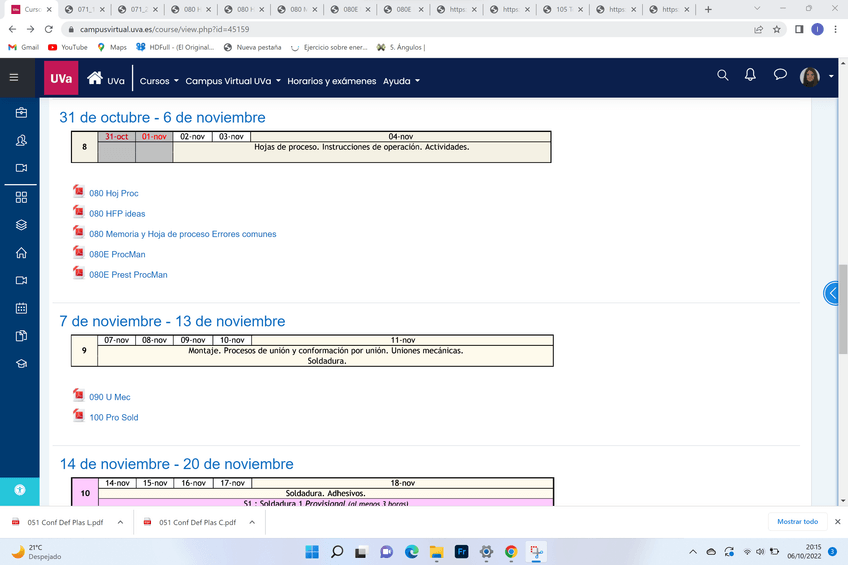Open the hamburger side menu
Image resolution: width=848 pixels, height=565 pixels.
(14, 77)
